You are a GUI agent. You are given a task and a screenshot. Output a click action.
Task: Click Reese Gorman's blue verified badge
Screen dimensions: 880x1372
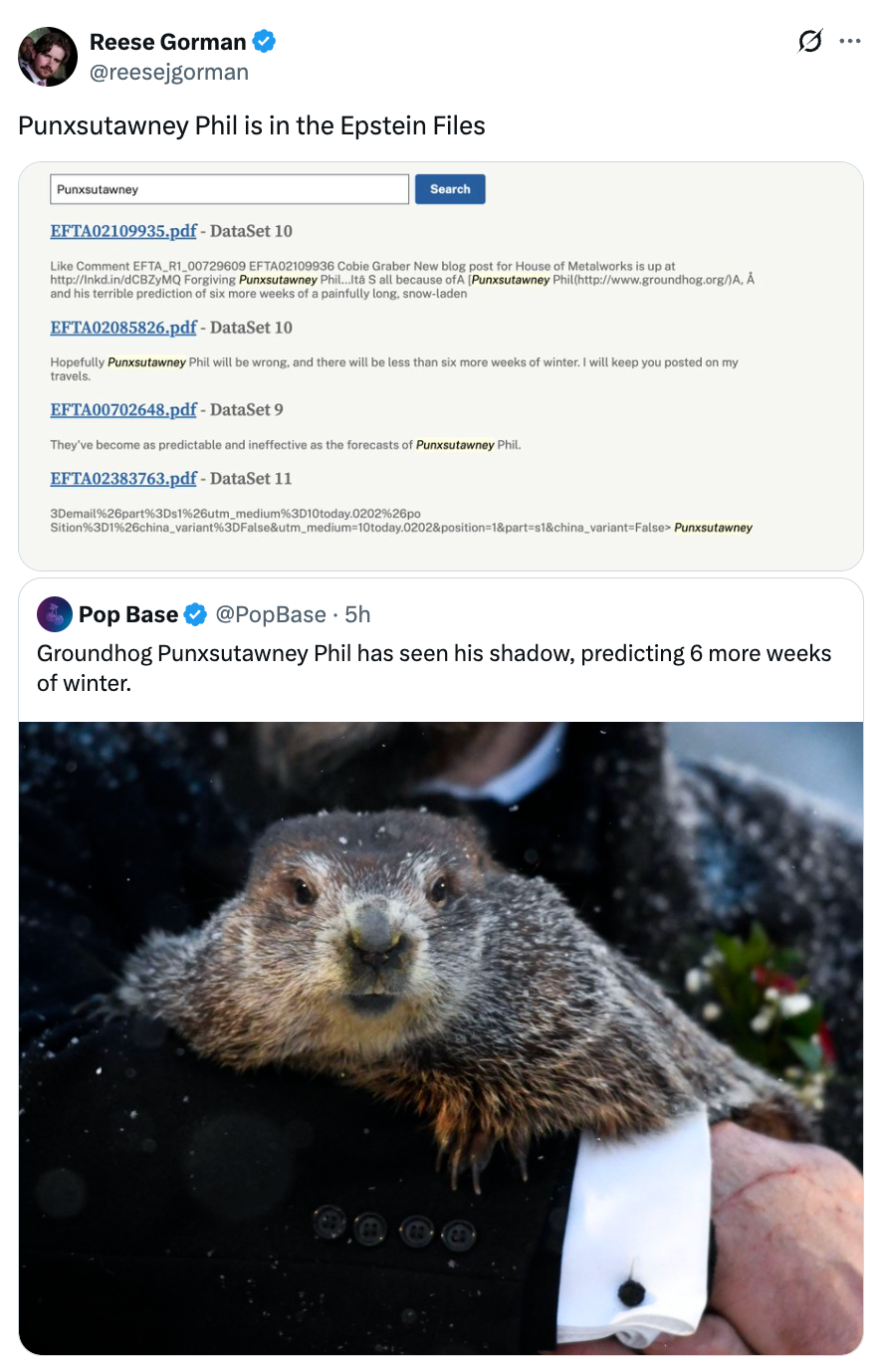(264, 42)
